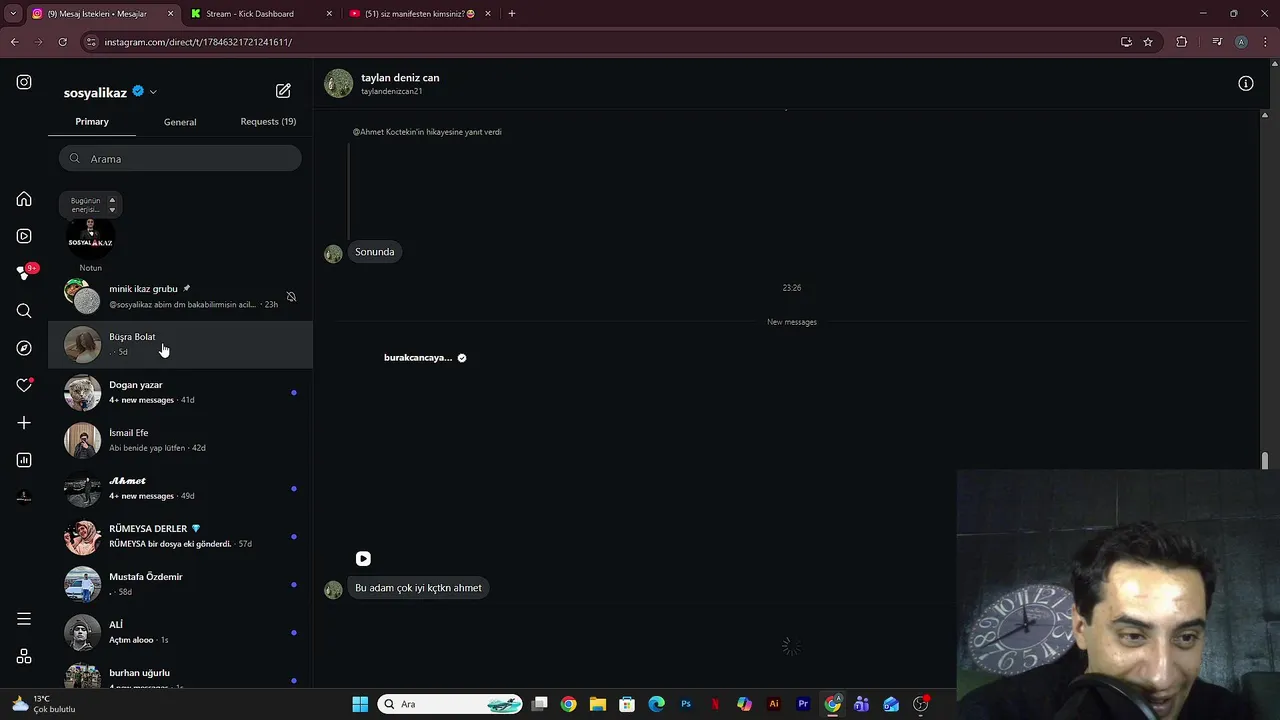Open Explore compass icon
This screenshot has width=1280, height=720.
24,348
